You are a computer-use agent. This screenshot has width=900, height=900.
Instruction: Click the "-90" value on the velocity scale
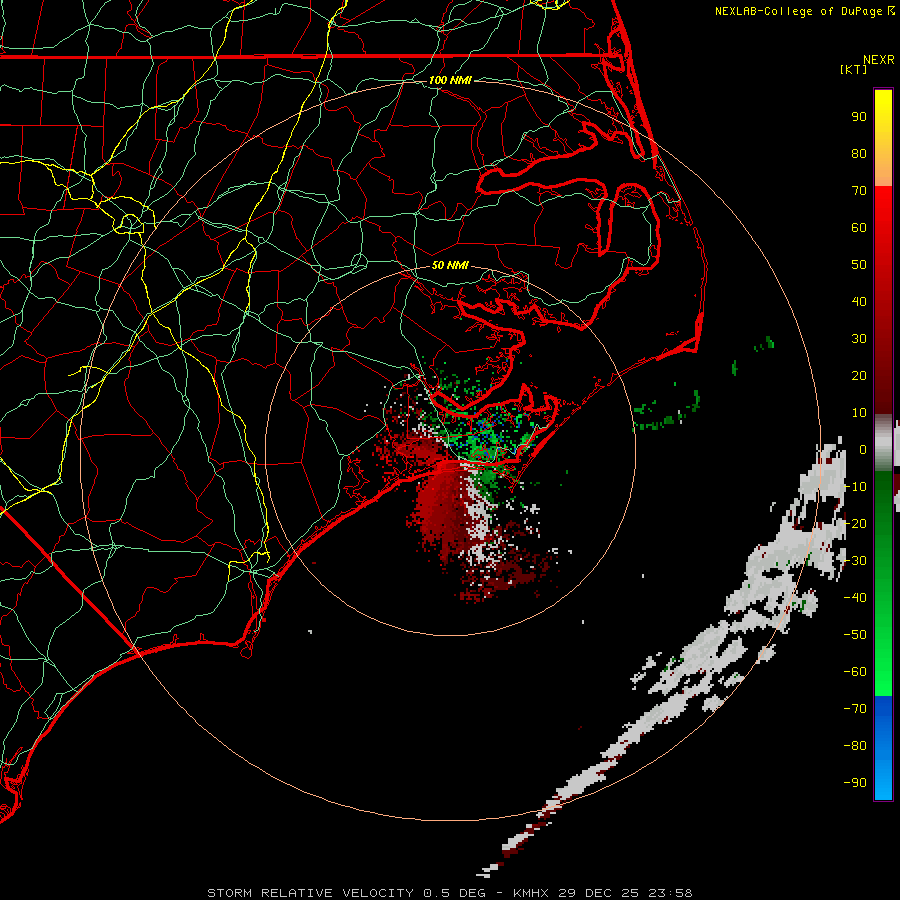[x=855, y=782]
